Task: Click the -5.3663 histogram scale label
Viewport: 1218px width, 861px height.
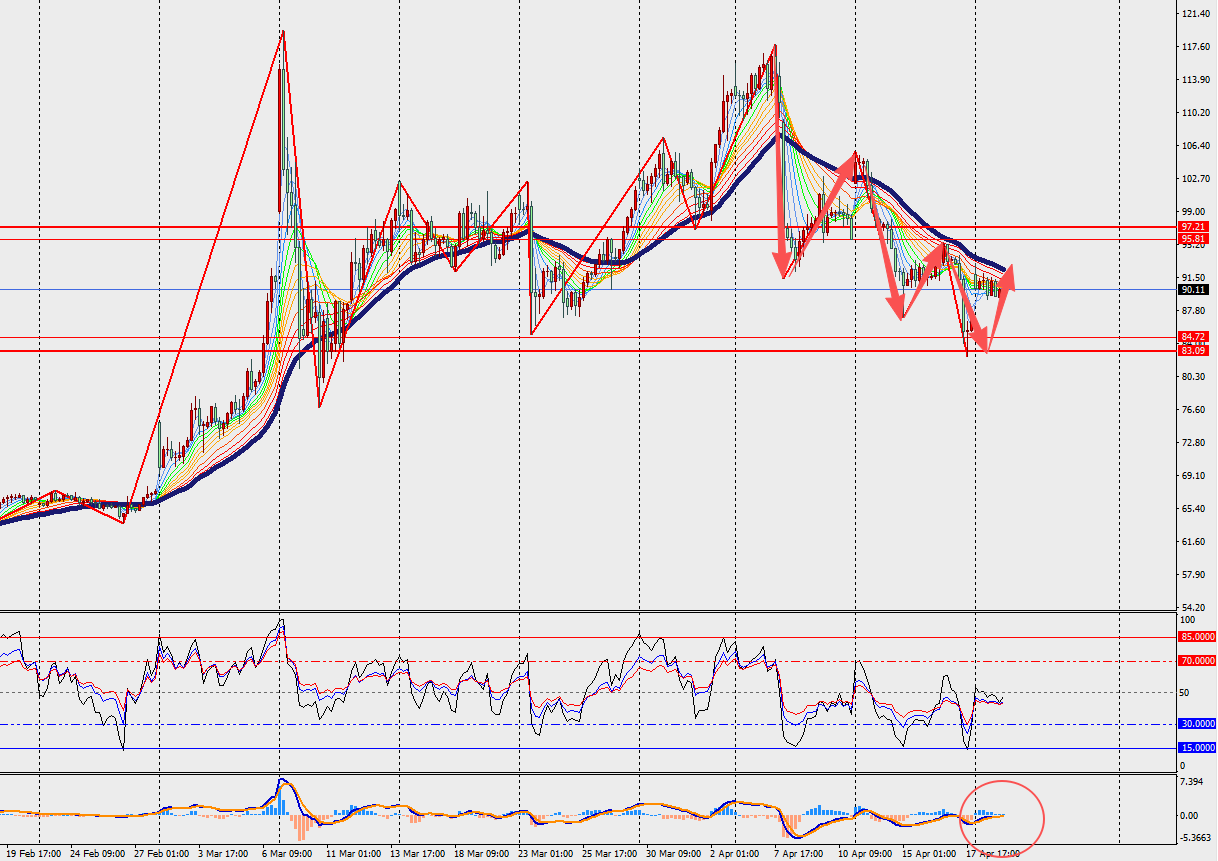Action: pos(1194,838)
